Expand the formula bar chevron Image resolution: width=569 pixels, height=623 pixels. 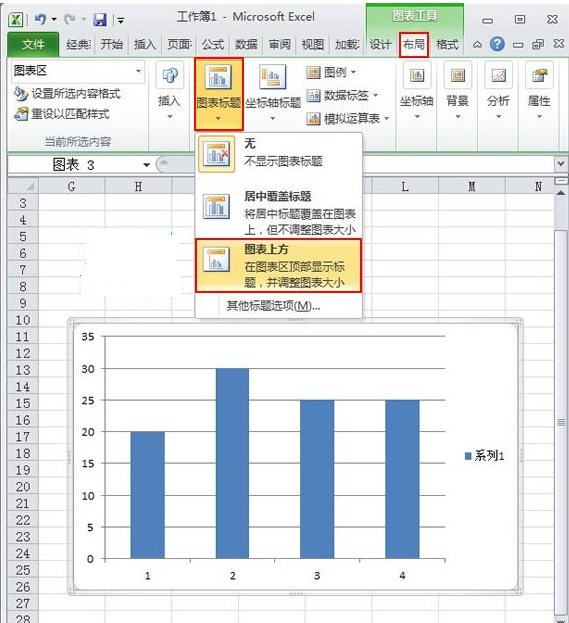tap(561, 164)
